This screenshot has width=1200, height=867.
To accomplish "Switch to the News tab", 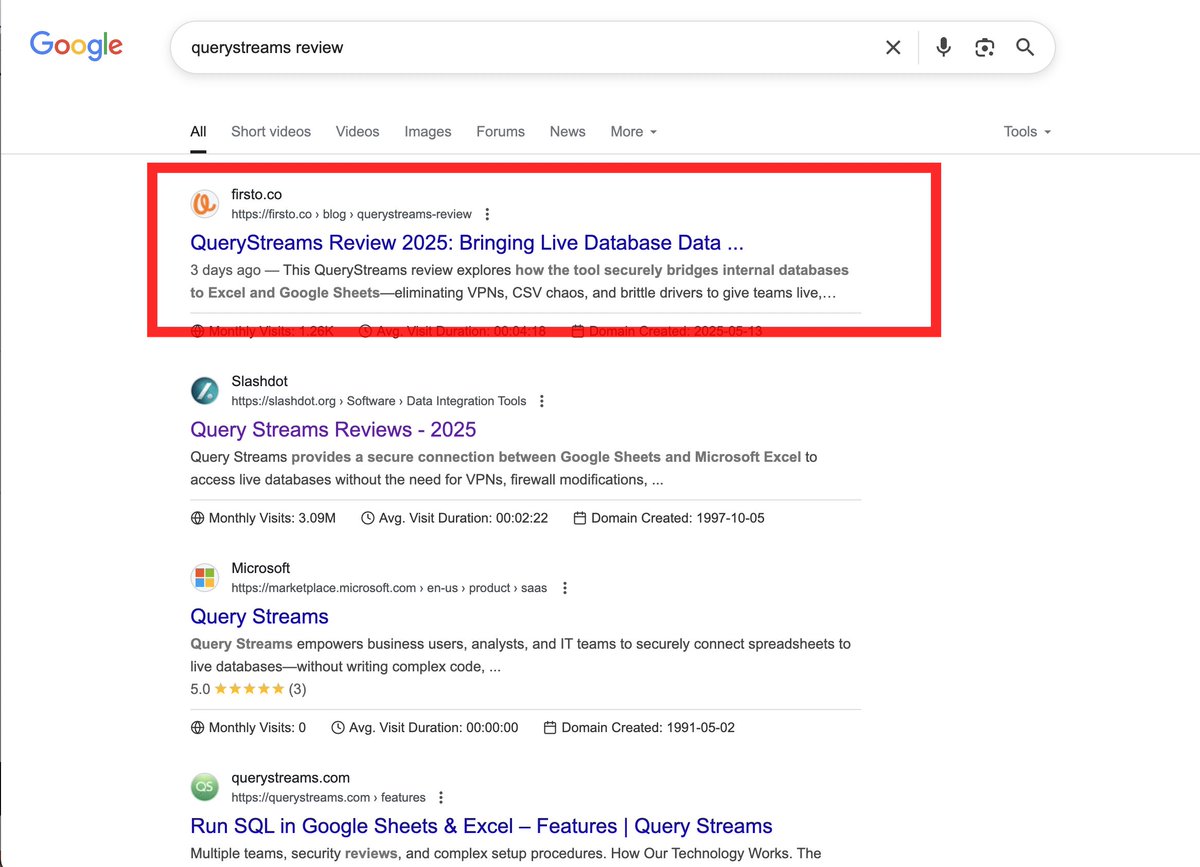I will tap(568, 131).
